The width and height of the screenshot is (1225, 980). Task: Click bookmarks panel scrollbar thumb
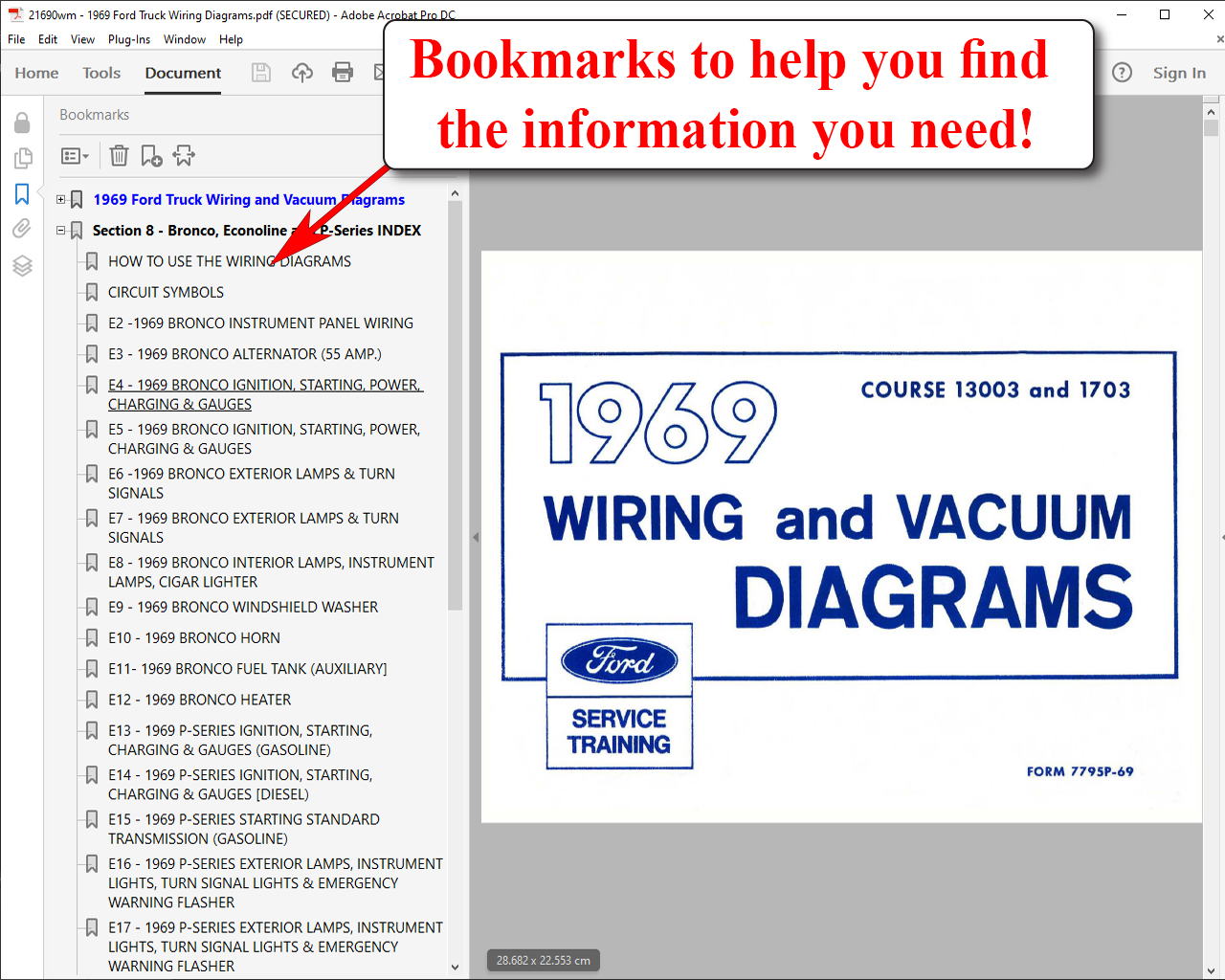(455, 406)
